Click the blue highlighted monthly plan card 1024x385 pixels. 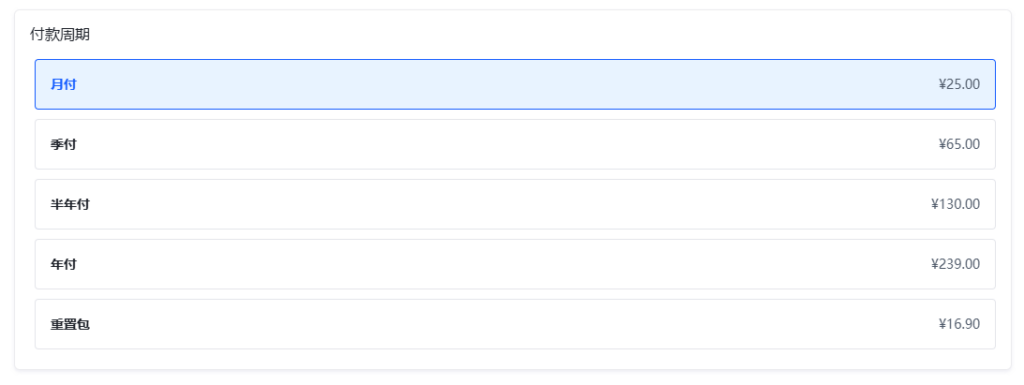tap(515, 84)
